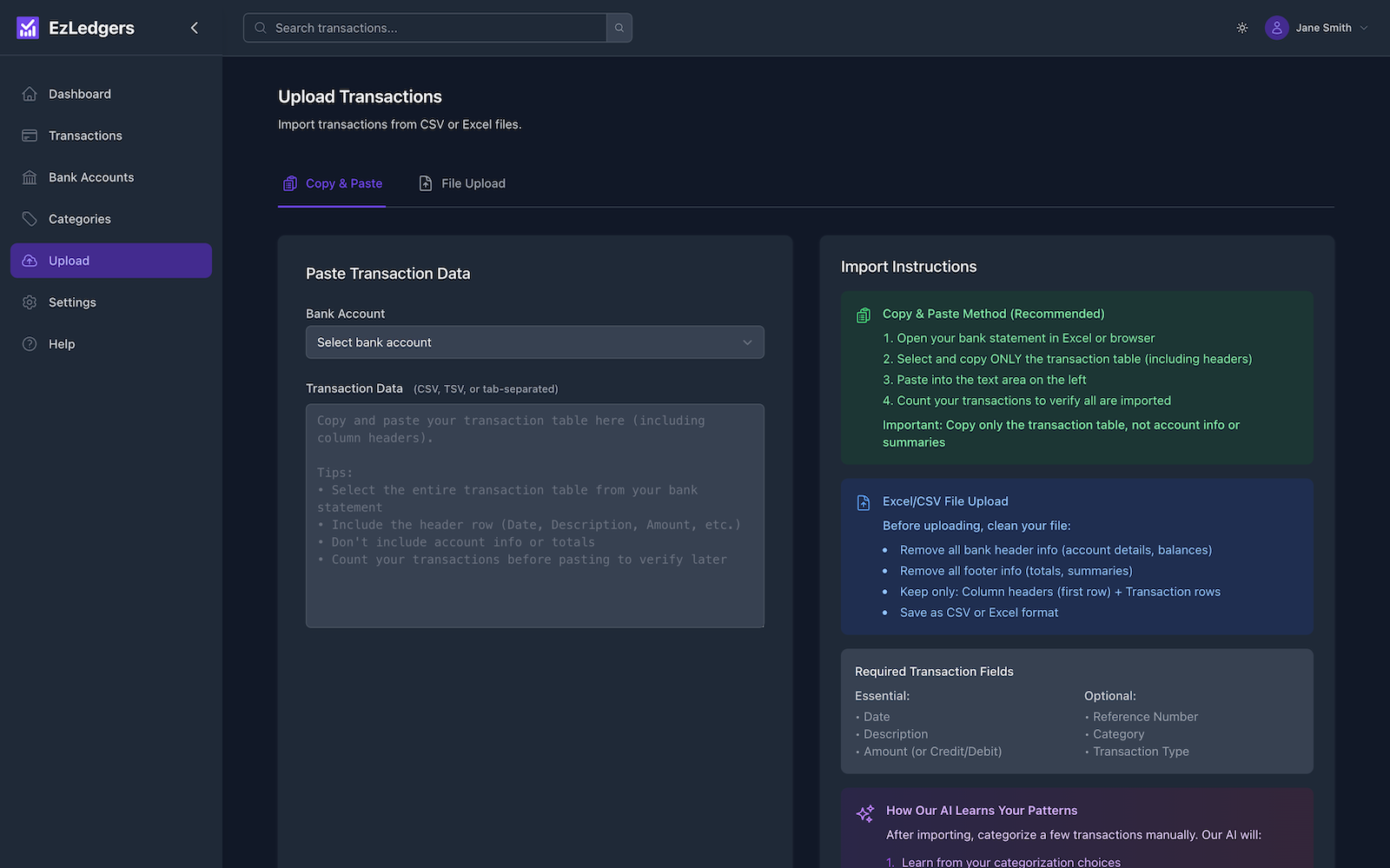
Task: Click the magnifier icon inside the search field
Action: [x=261, y=28]
